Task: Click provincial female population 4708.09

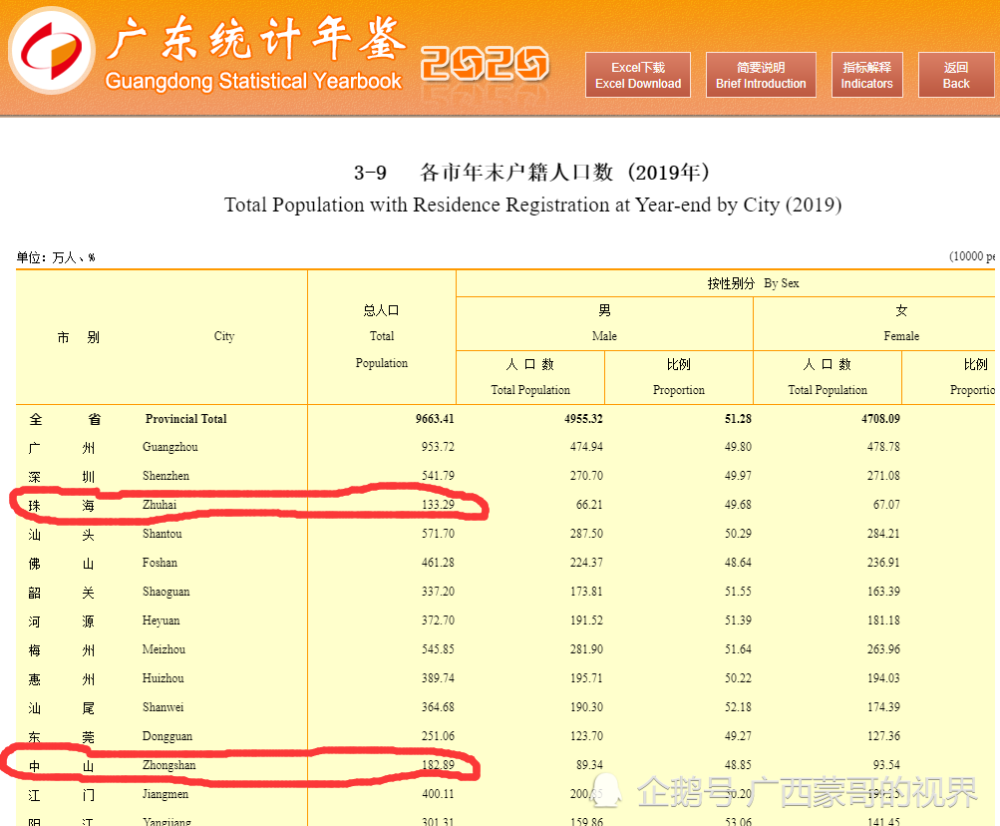Action: [x=880, y=419]
